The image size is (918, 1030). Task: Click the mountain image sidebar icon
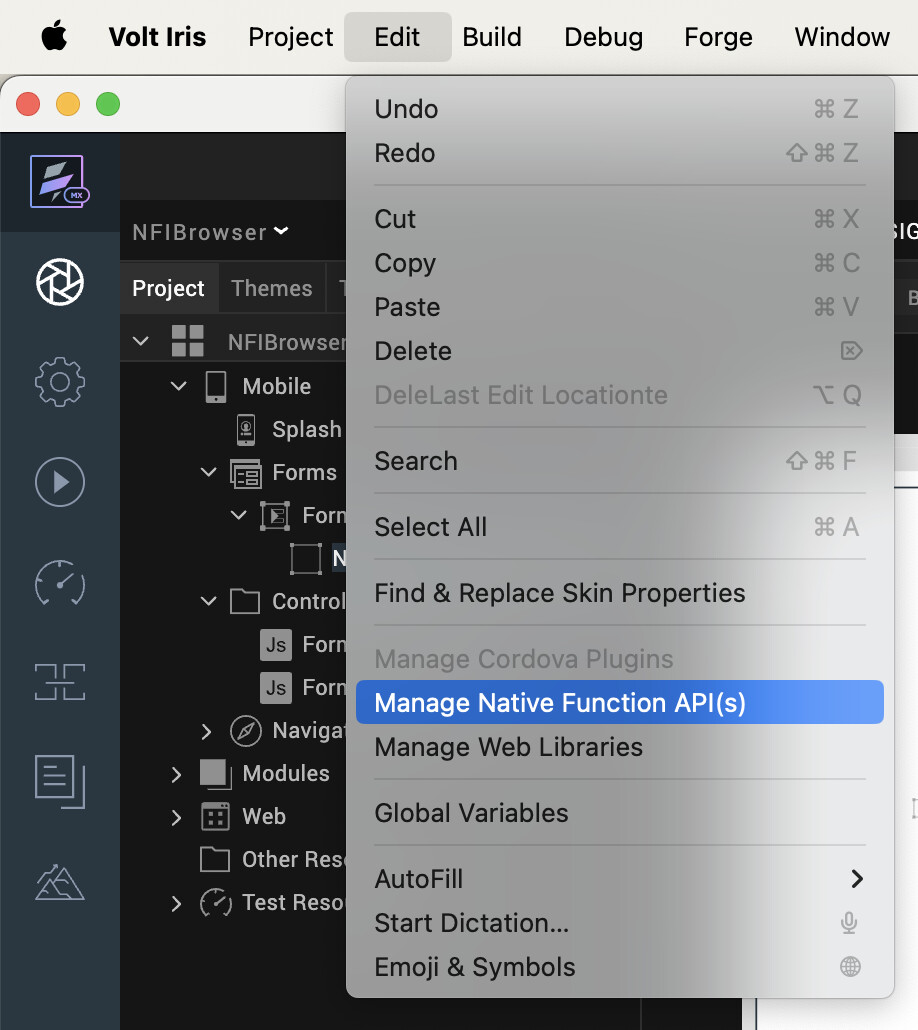tap(60, 882)
